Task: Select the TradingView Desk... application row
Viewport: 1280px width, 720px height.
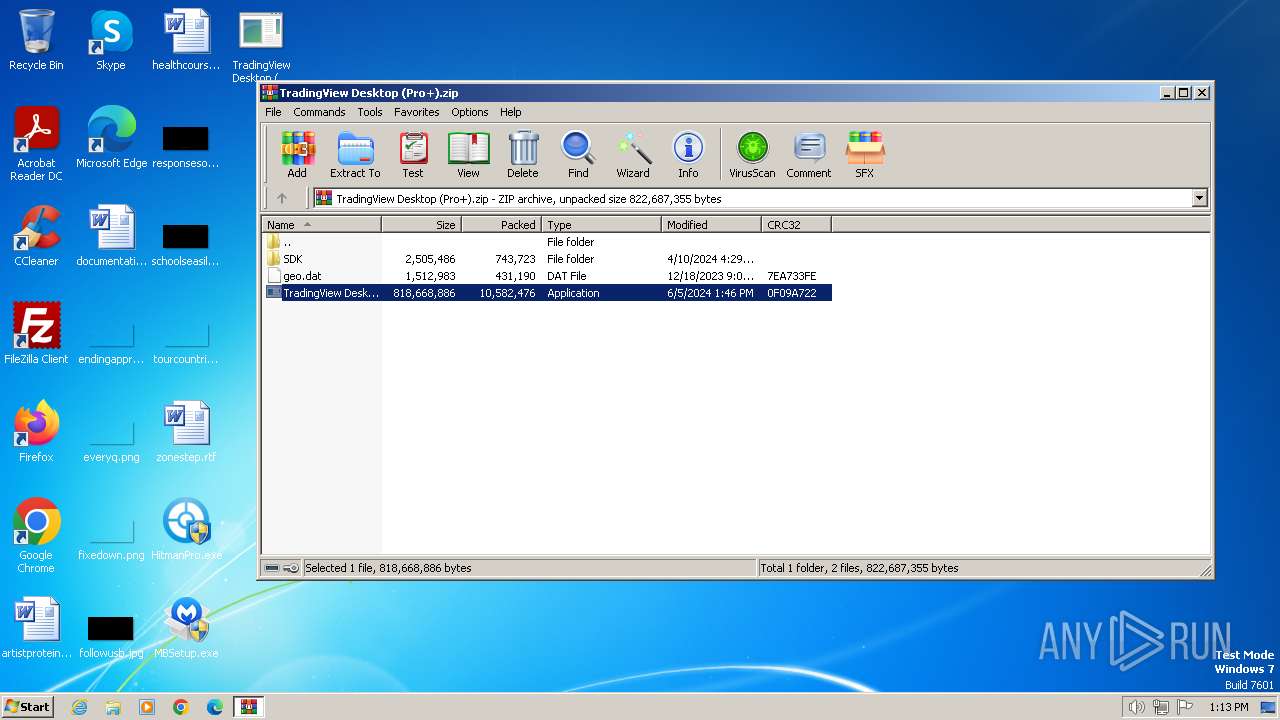Action: (x=547, y=293)
